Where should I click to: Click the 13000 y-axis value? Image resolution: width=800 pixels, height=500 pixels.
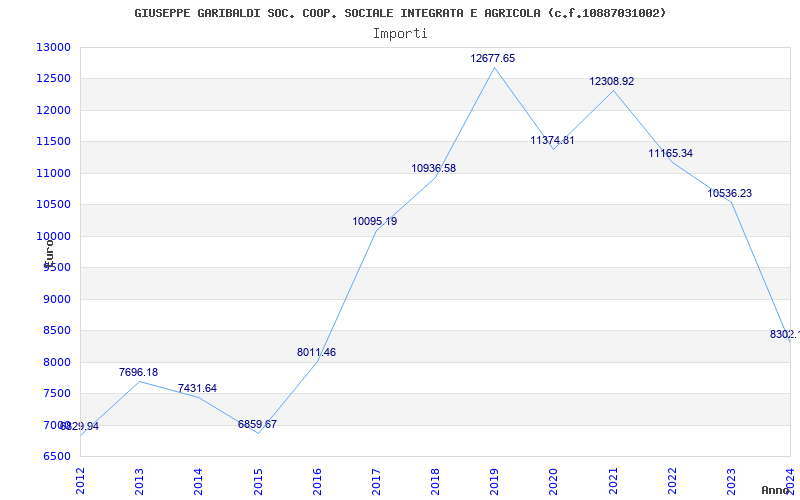53,47
